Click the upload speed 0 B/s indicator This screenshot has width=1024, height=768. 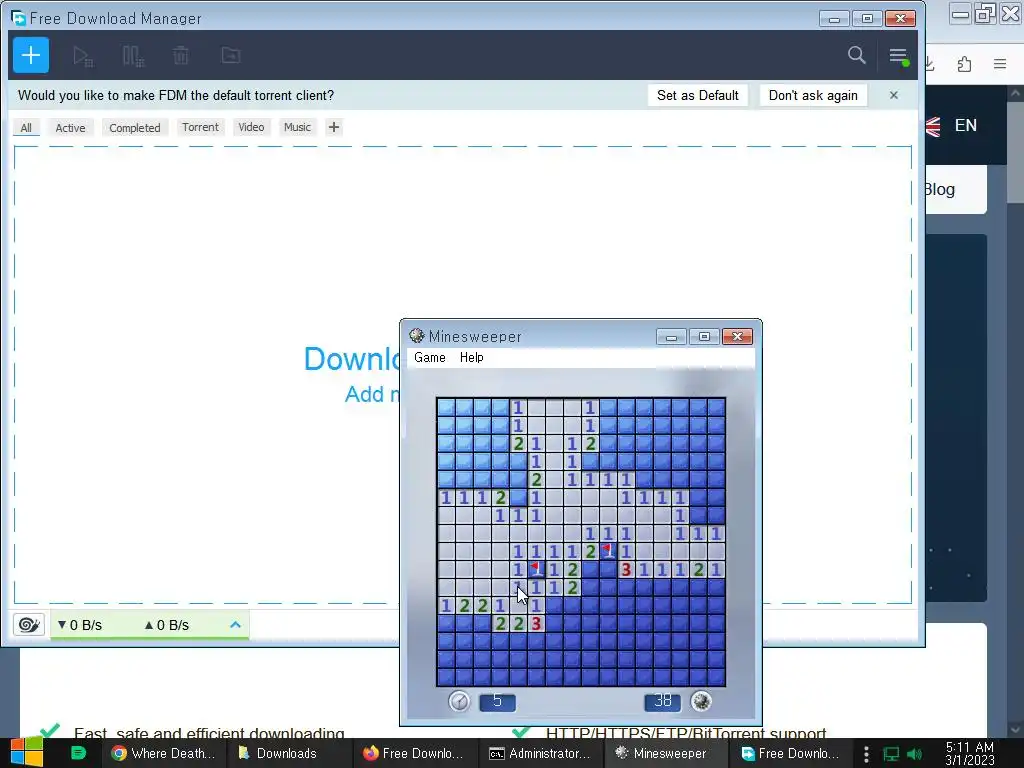tap(167, 625)
